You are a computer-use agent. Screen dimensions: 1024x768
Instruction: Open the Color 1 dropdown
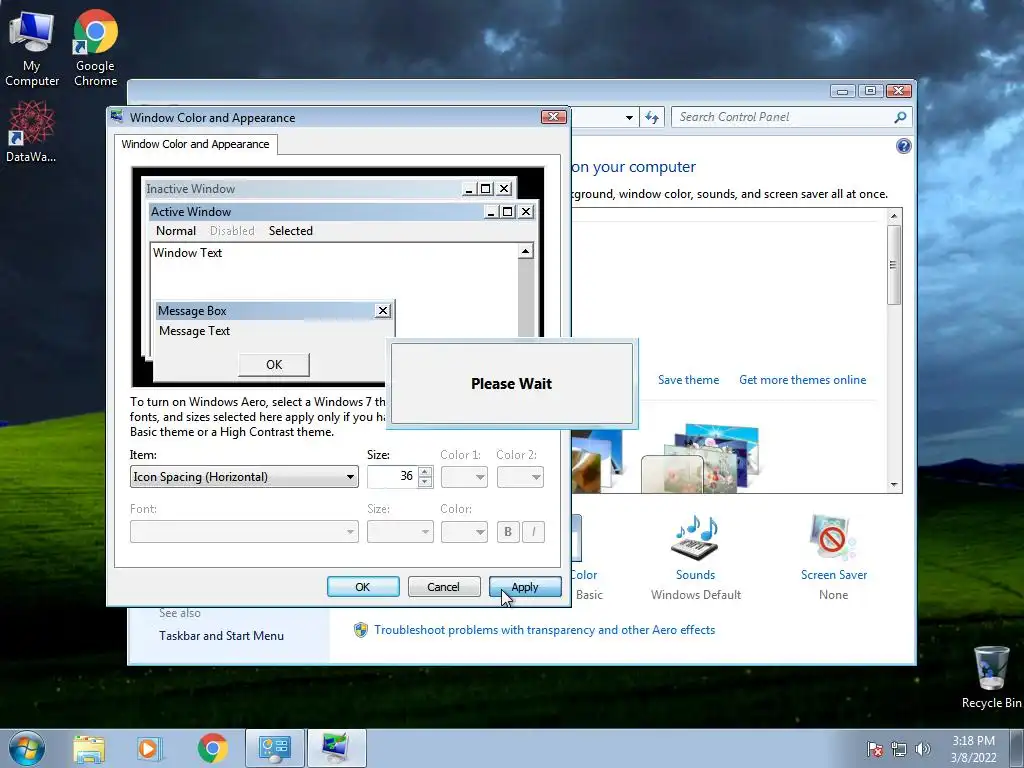pos(464,477)
